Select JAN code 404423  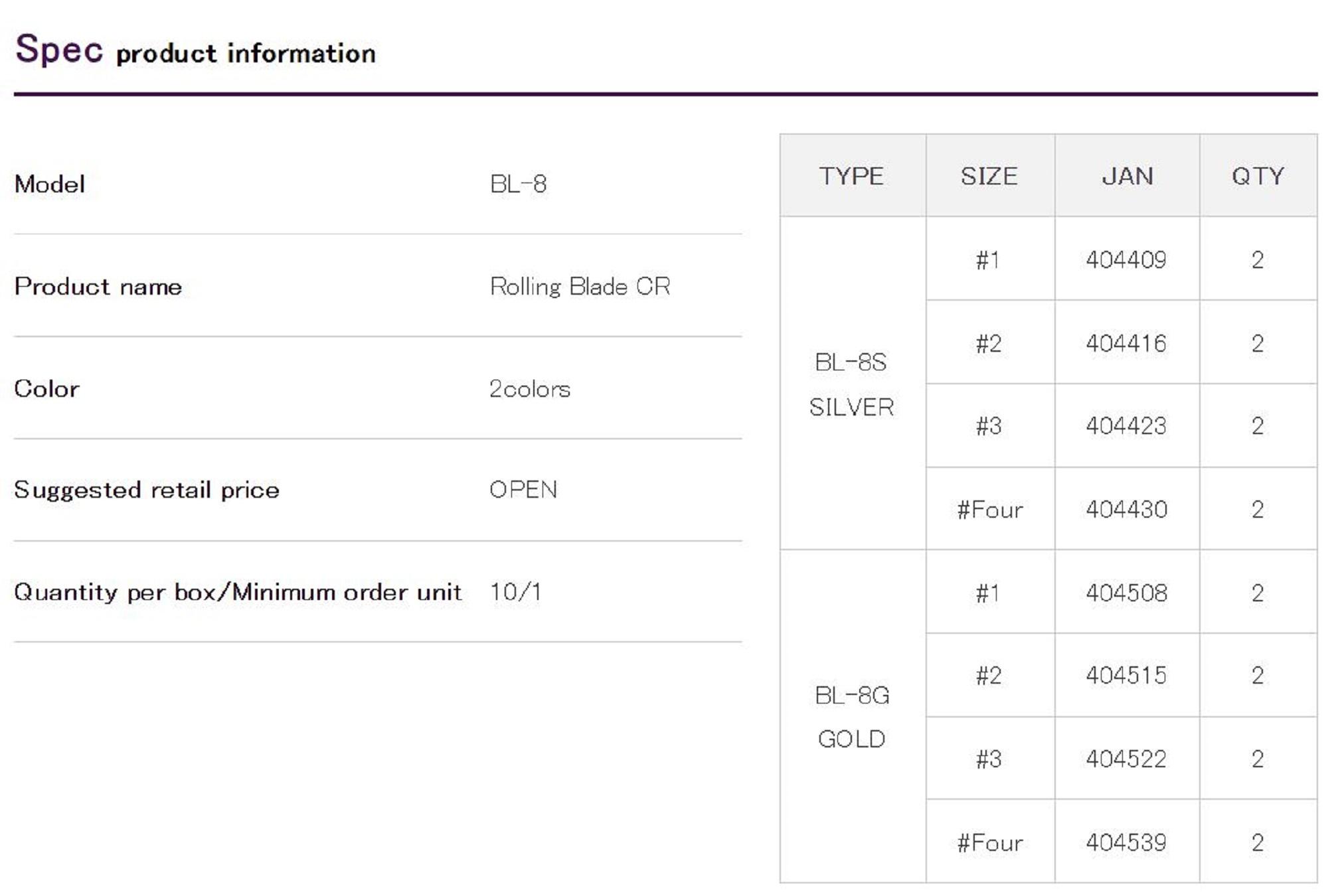pos(1126,425)
